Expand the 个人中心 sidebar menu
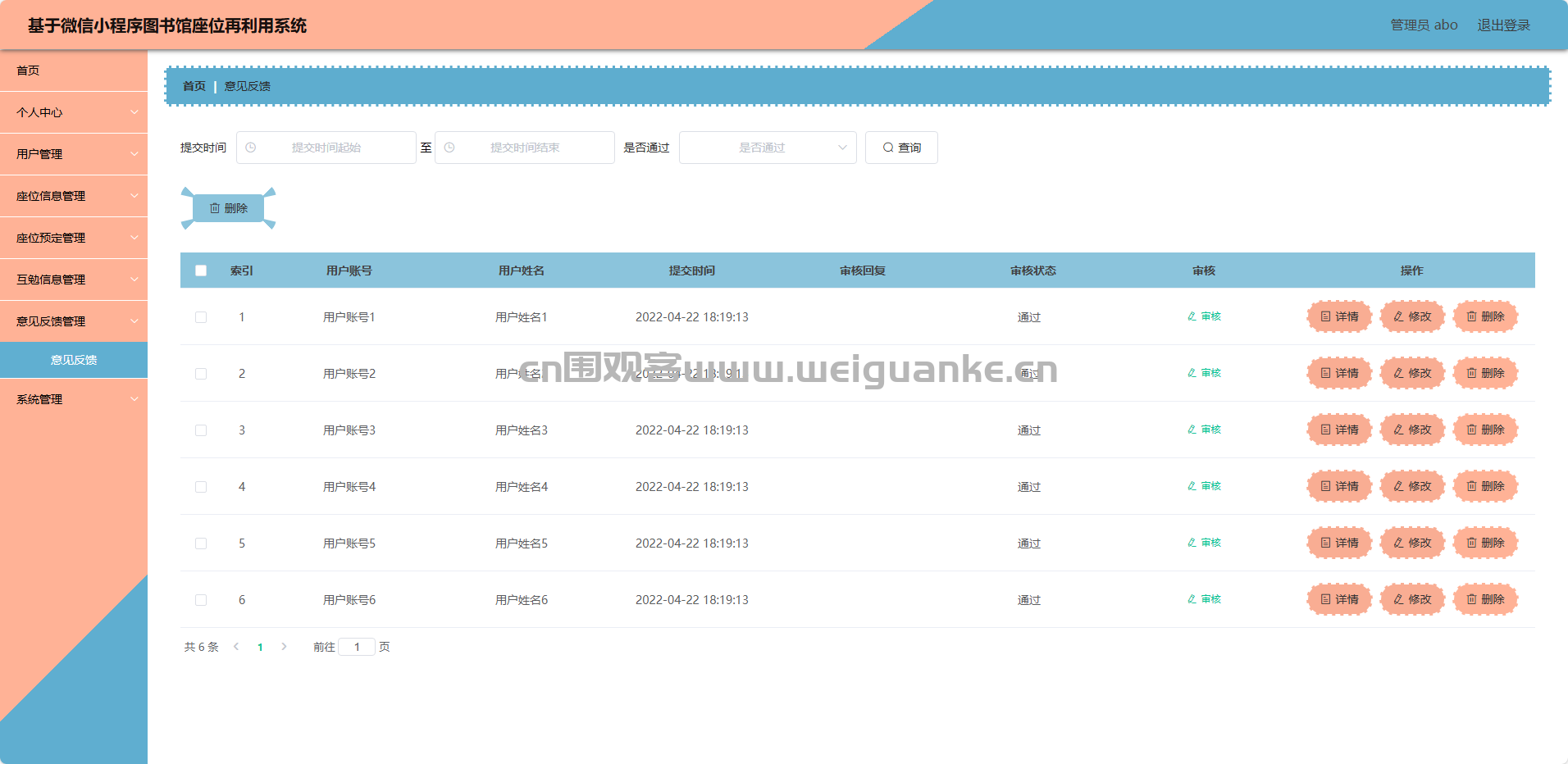1568x764 pixels. pos(74,112)
